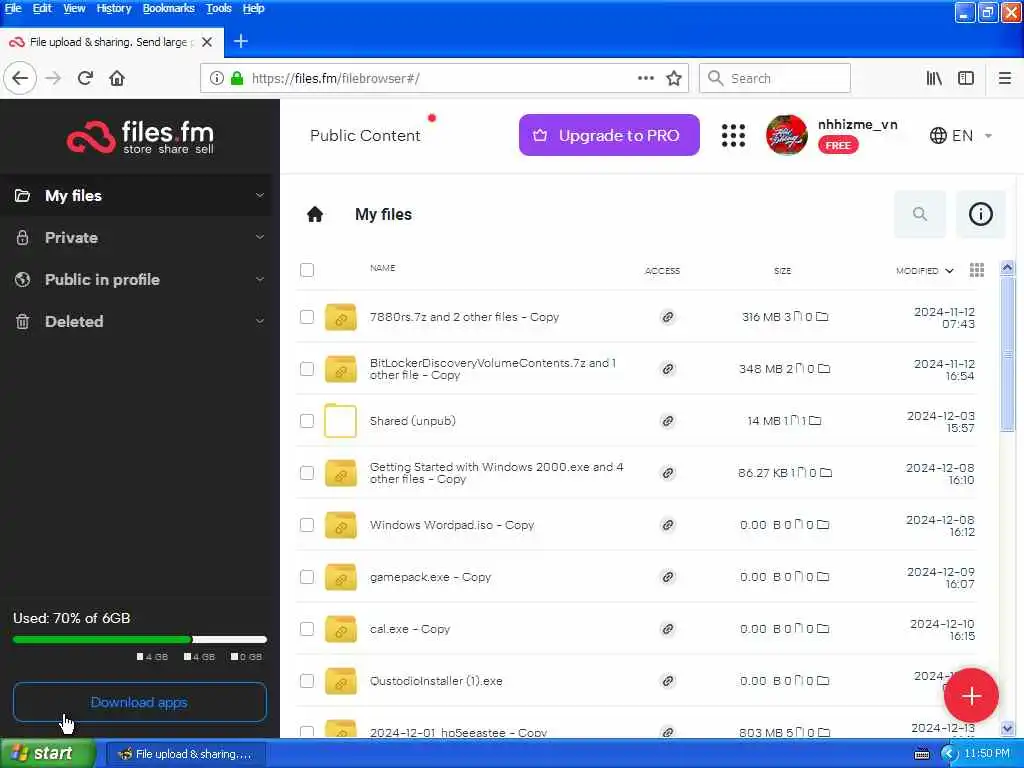
Task: Open the page actions three-dots icon
Action: point(646,78)
